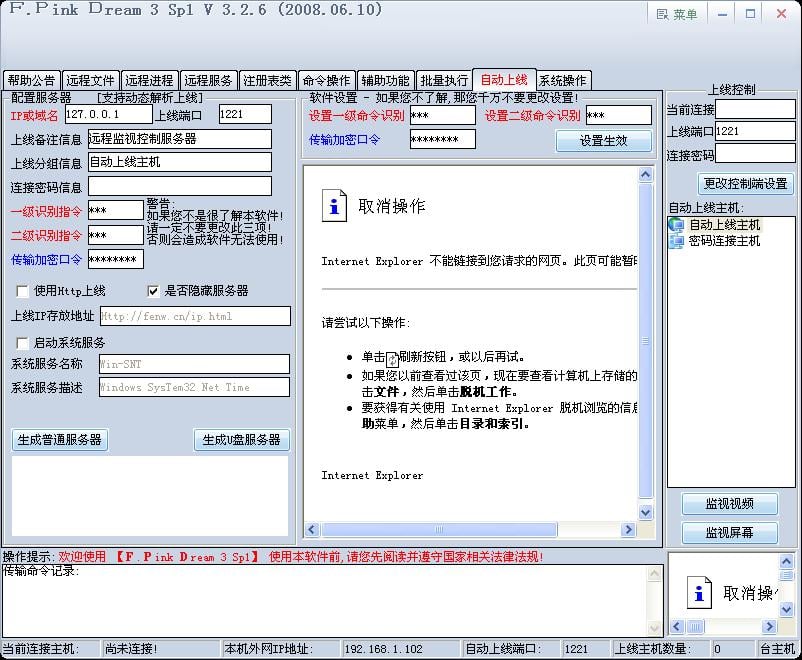Select the 批量执行 tab

click(x=444, y=80)
